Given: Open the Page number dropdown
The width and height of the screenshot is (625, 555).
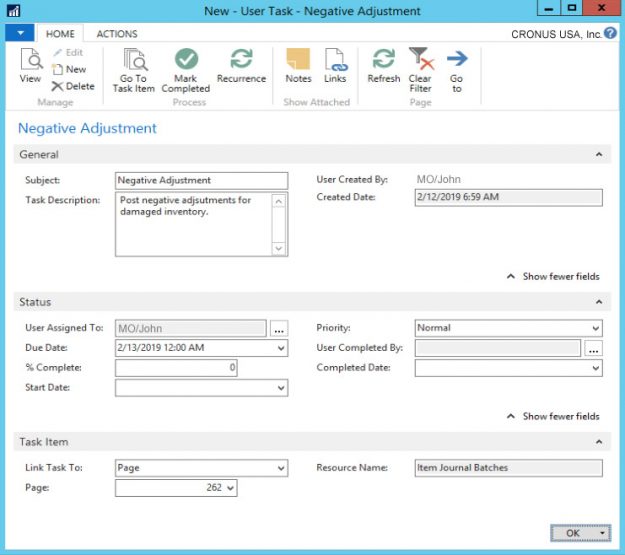Looking at the screenshot, I should tap(230, 488).
